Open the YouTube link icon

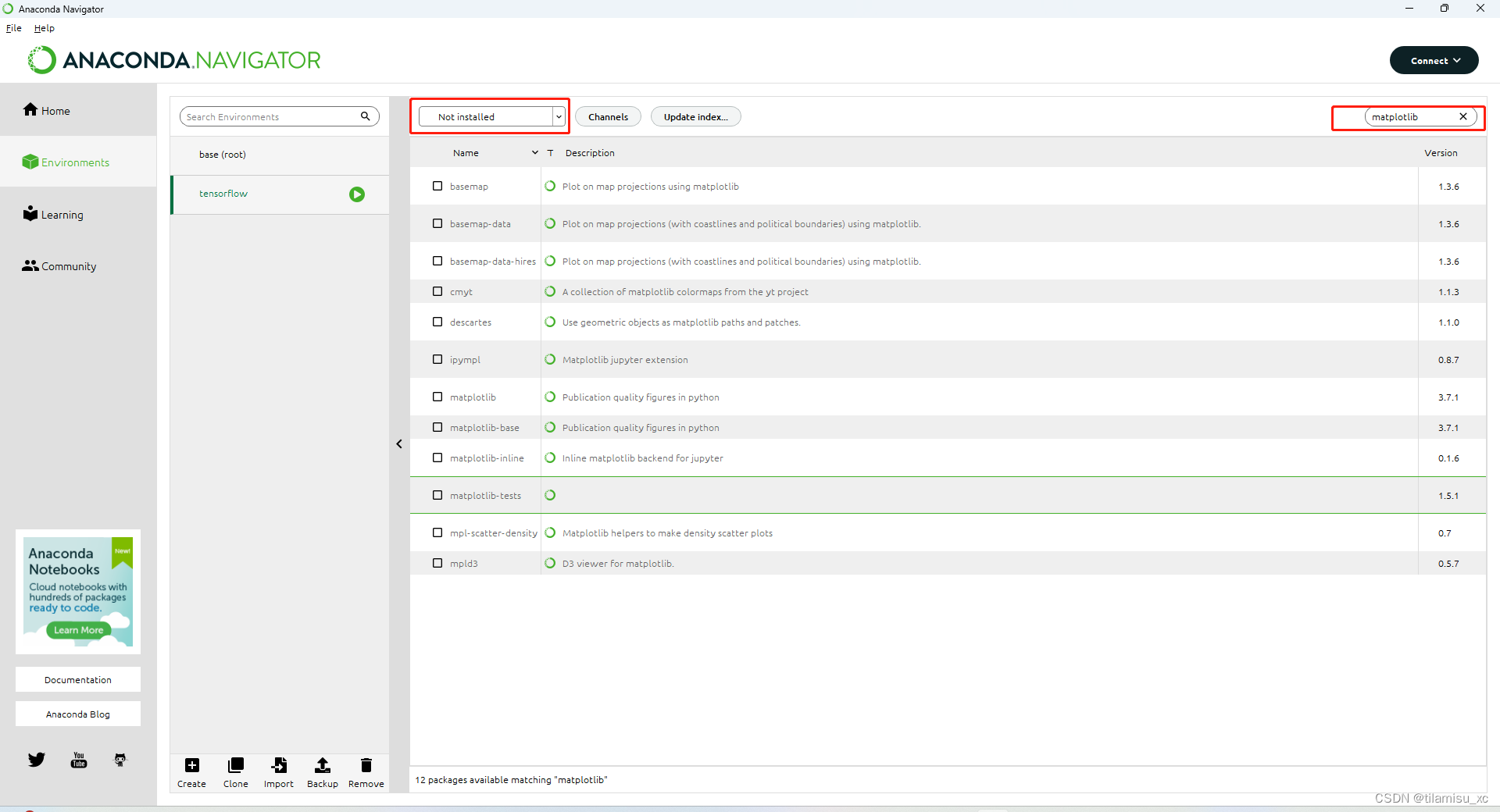click(79, 760)
